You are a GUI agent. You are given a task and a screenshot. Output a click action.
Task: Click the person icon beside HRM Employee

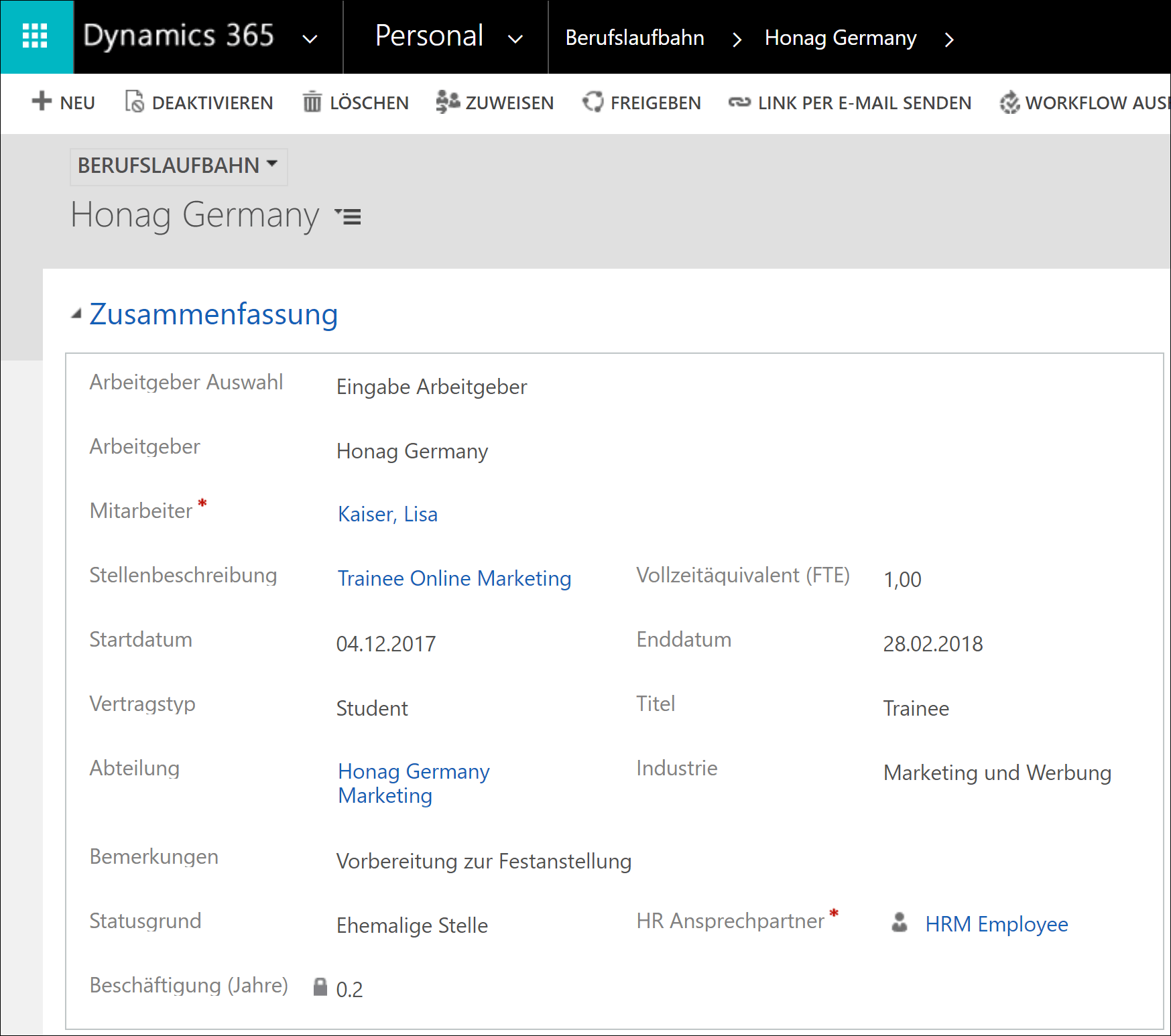(900, 923)
